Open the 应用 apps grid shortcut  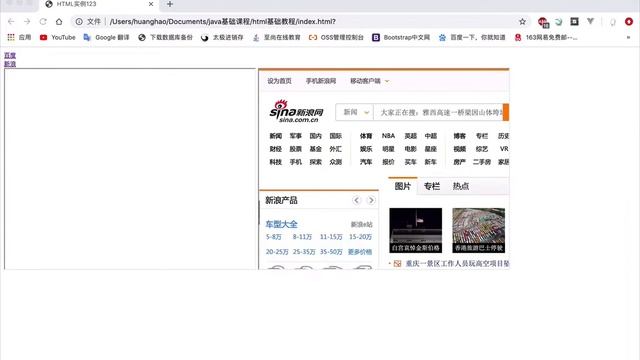(x=19, y=38)
